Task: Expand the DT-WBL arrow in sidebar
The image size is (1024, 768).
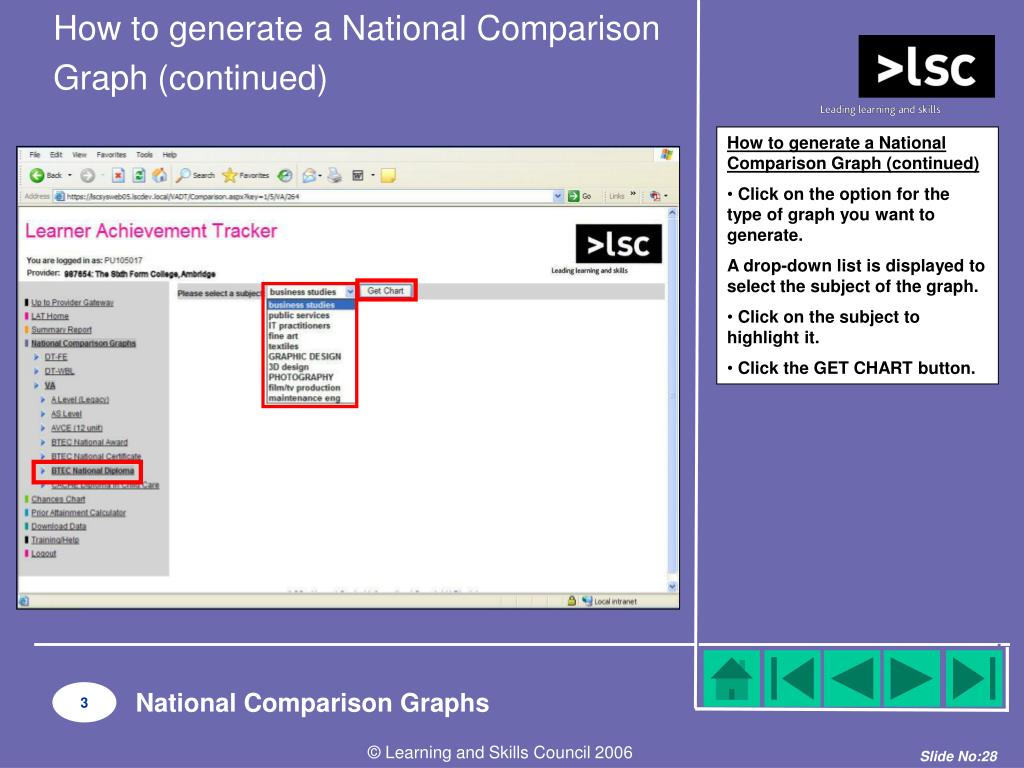Action: [x=37, y=371]
